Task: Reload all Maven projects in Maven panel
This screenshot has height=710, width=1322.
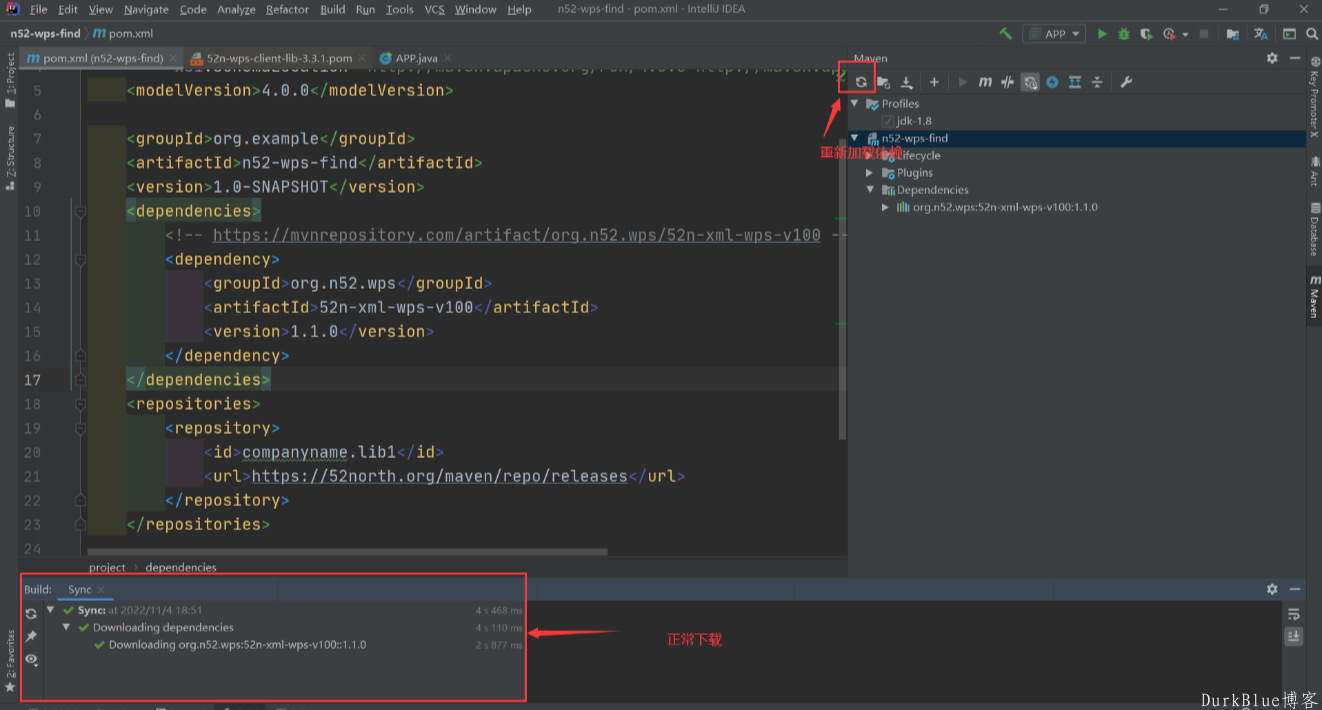Action: 861,82
